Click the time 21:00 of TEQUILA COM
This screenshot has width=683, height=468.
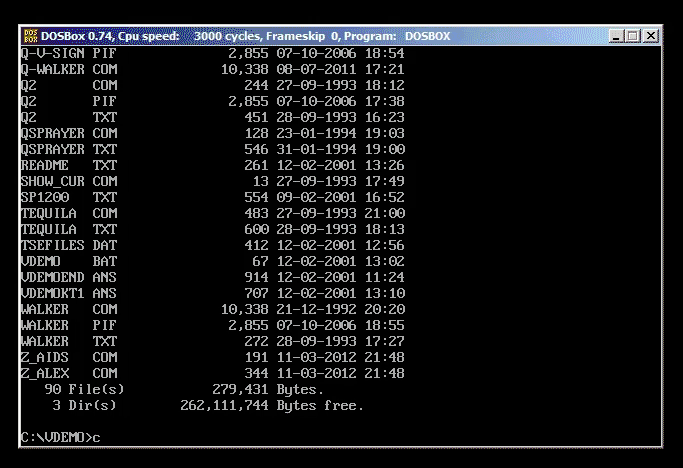(x=385, y=214)
